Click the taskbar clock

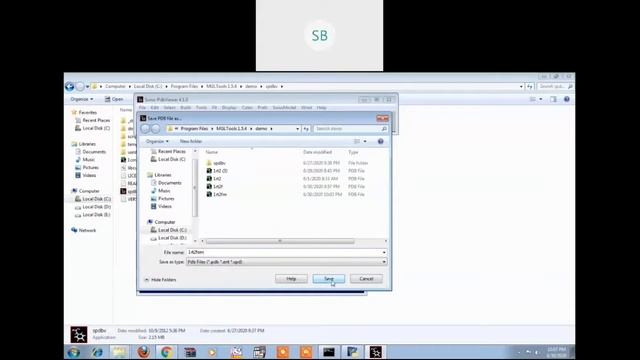pos(557,352)
